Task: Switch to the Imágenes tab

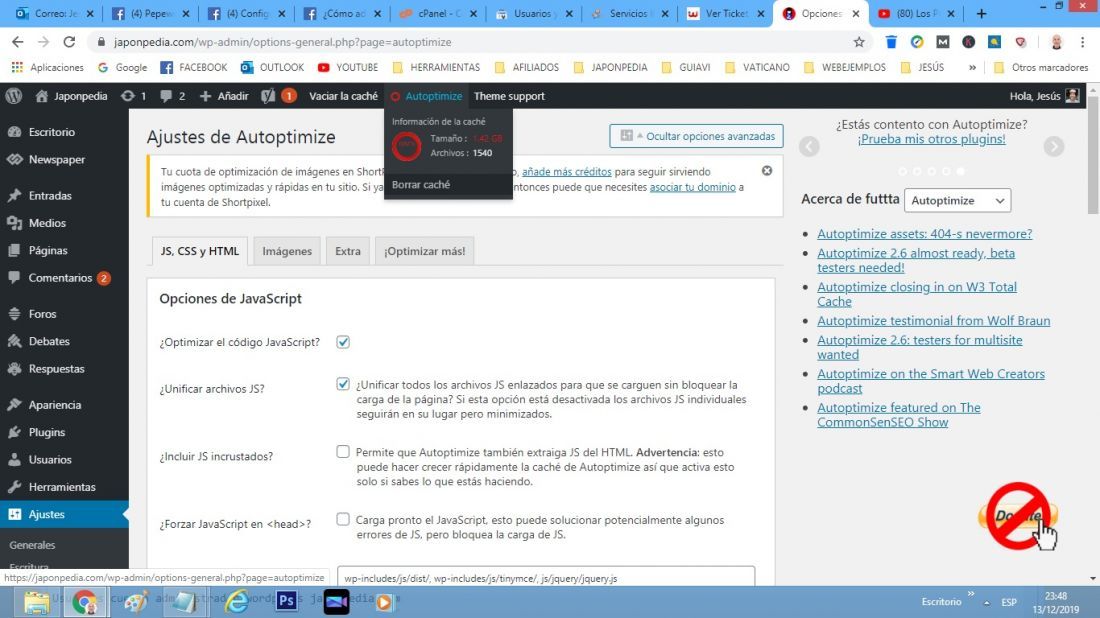Action: tap(287, 251)
